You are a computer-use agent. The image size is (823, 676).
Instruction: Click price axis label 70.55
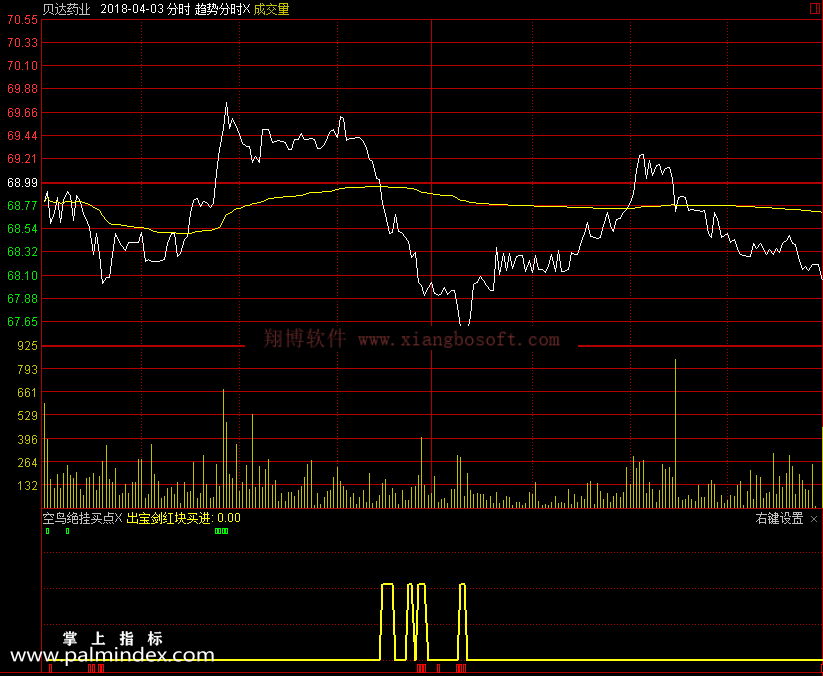[x=23, y=19]
